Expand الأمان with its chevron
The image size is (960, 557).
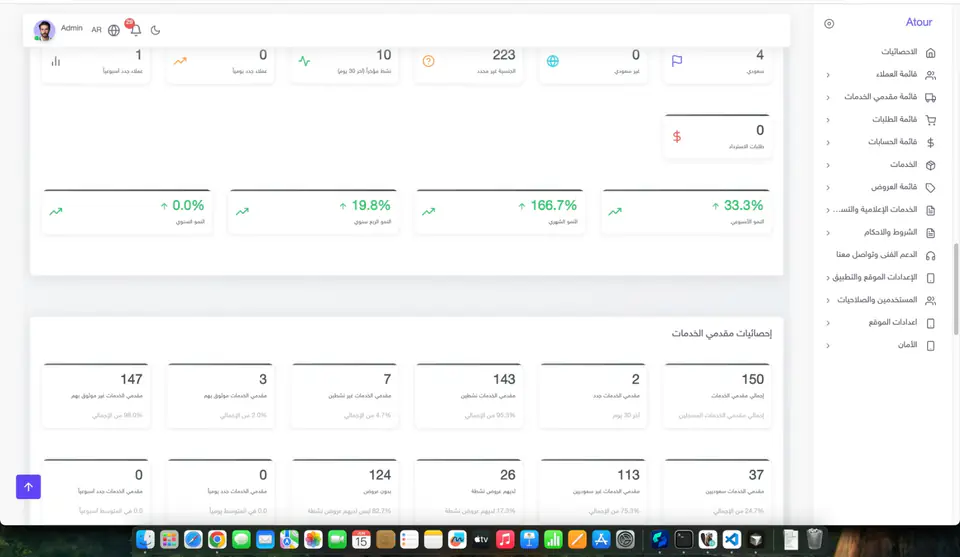(x=828, y=346)
